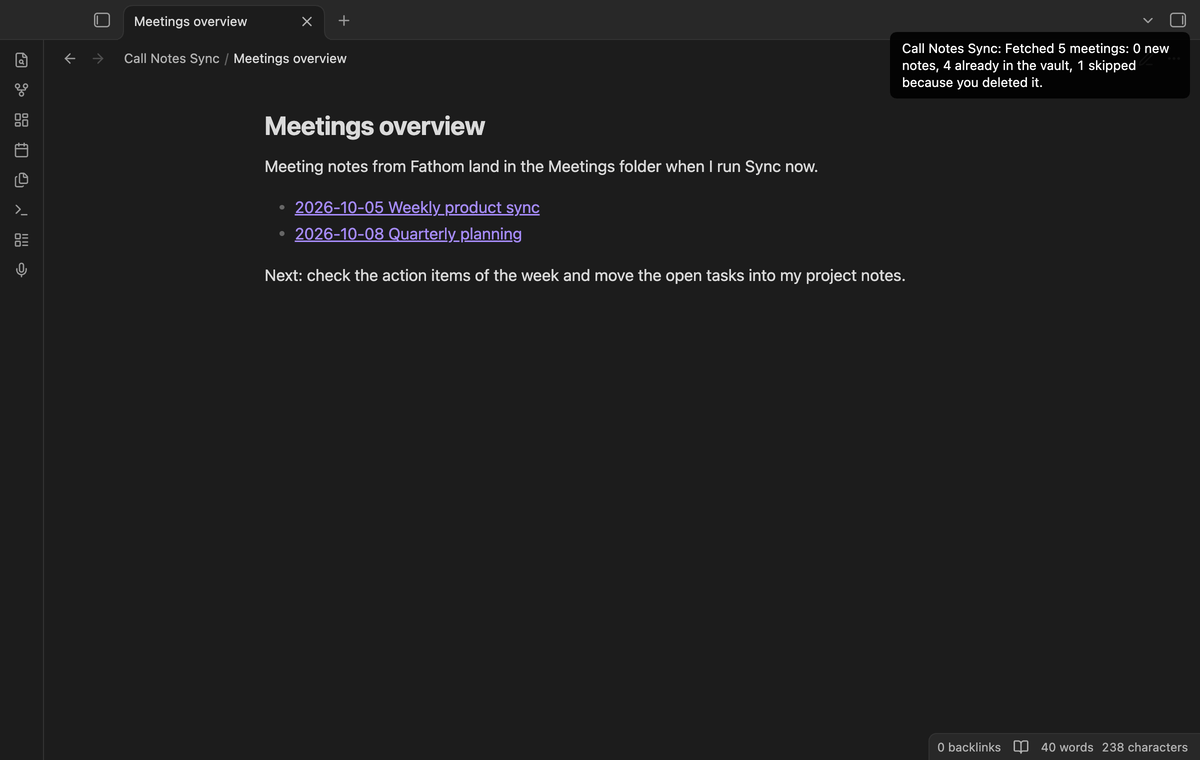Toggle the left sidebar panel icon
This screenshot has height=760, width=1200.
point(101,20)
